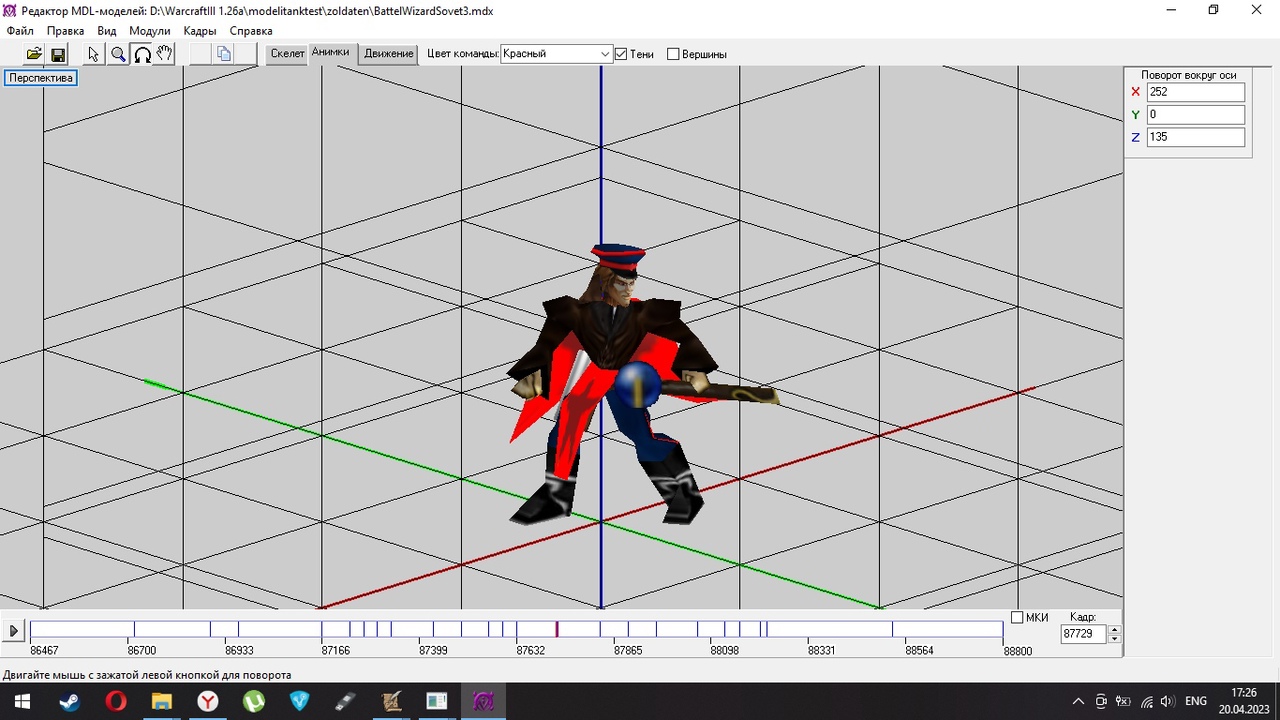The image size is (1280, 720).
Task: Click the Кадр frame number field
Action: tap(1084, 634)
